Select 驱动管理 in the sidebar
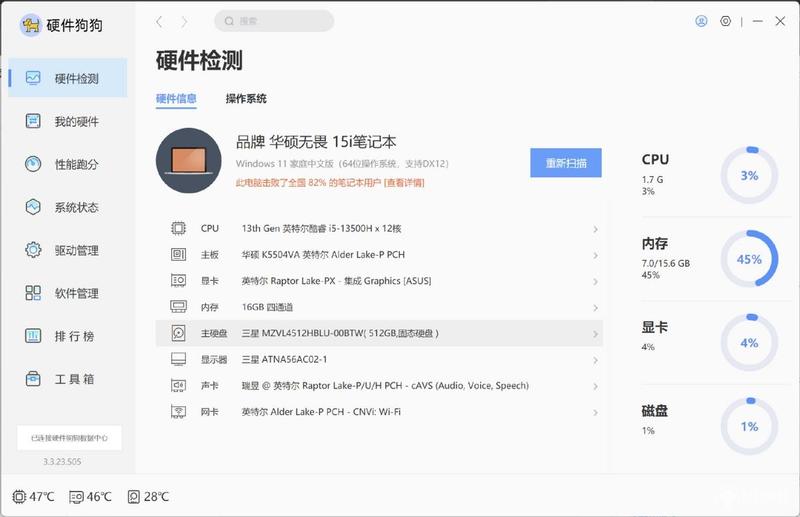The height and width of the screenshot is (517, 800). tap(68, 250)
